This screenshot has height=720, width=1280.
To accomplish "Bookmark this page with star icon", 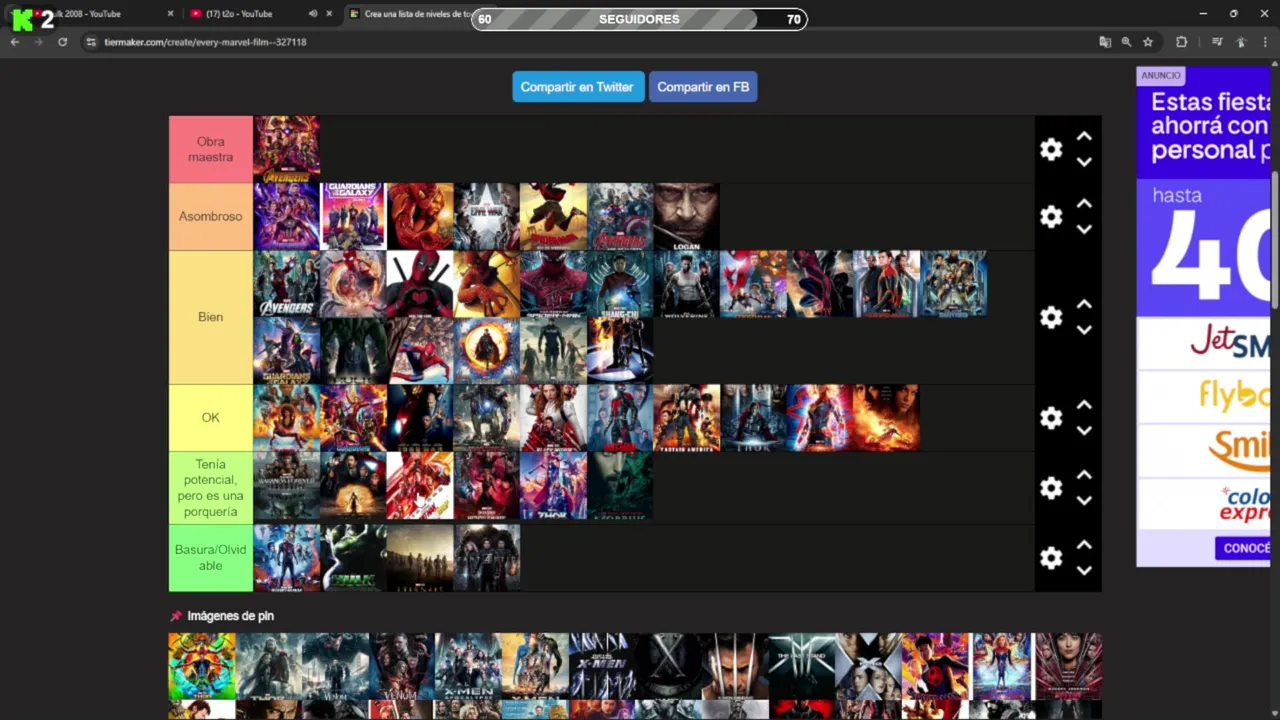I will 1148,42.
